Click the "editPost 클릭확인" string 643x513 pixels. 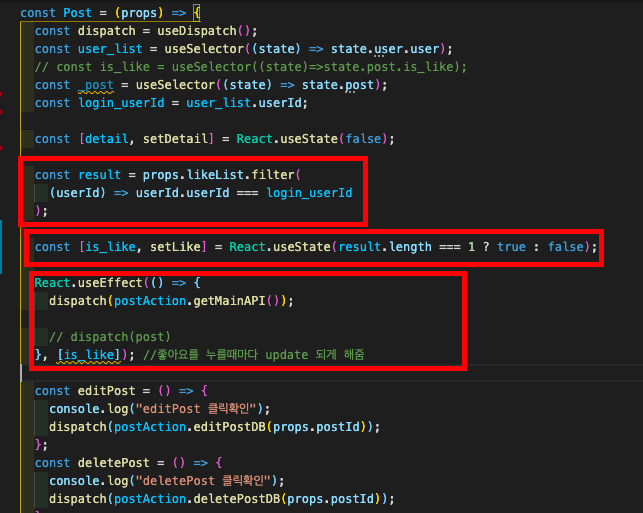pyautogui.click(x=196, y=409)
